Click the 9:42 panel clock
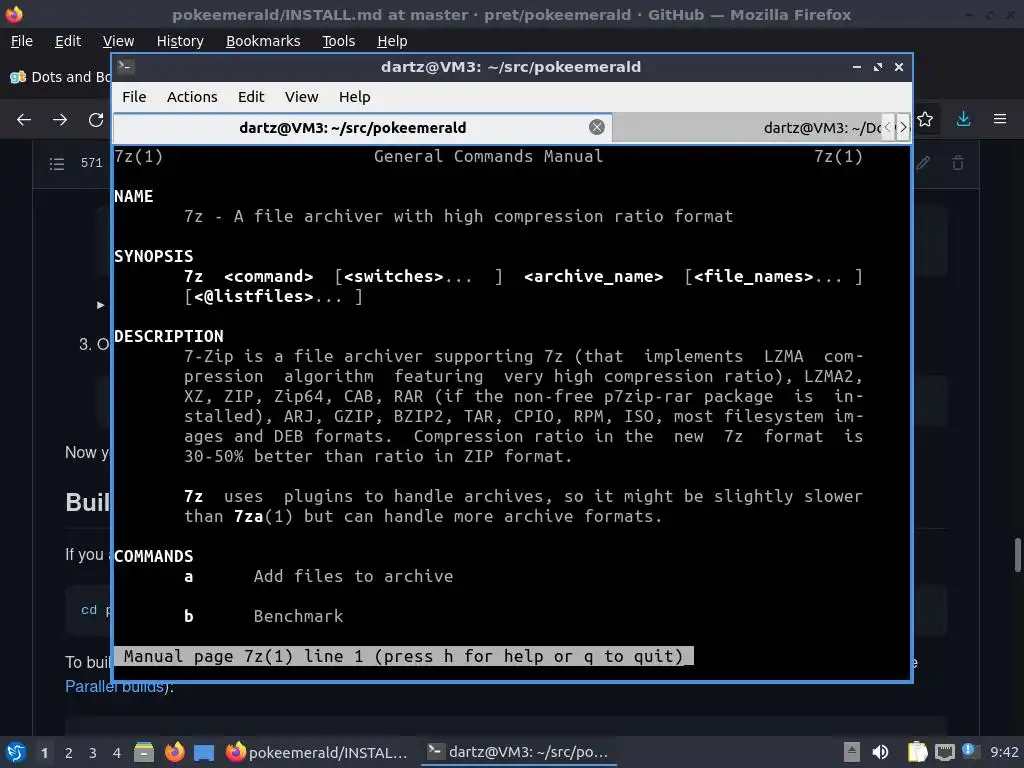The width and height of the screenshot is (1024, 768). pos(1004,752)
